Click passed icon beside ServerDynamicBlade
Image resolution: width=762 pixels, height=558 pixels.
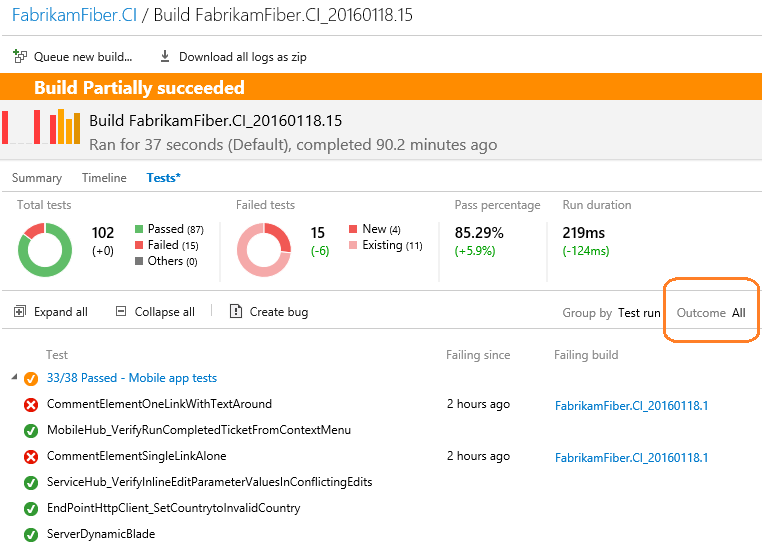coord(31,535)
